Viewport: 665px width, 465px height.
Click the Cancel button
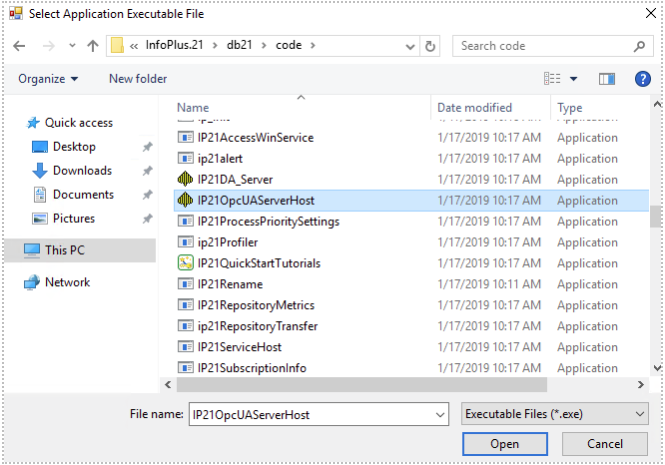click(x=605, y=444)
